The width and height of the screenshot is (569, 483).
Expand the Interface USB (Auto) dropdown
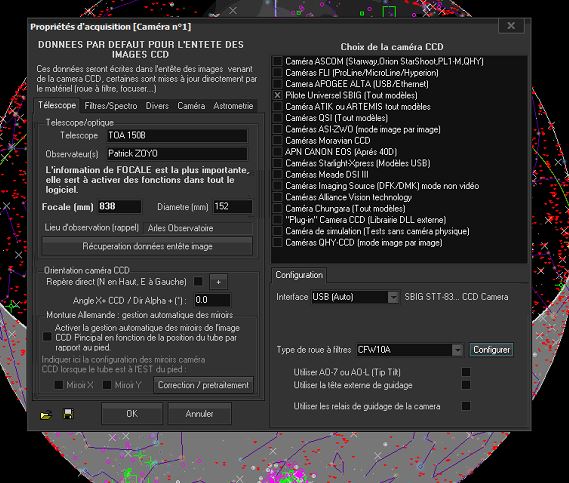coord(393,297)
